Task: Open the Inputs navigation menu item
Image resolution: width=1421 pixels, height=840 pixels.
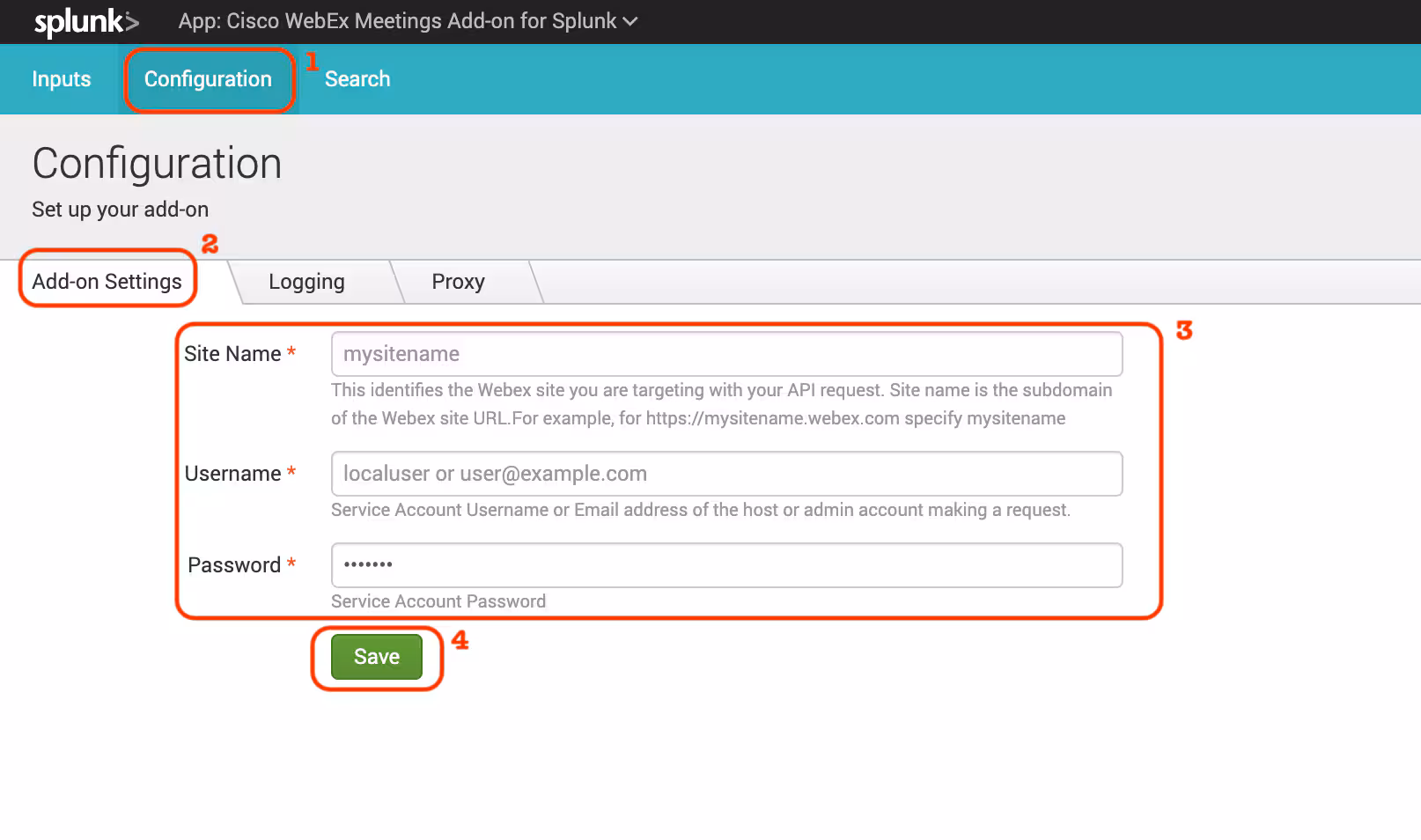Action: click(62, 79)
